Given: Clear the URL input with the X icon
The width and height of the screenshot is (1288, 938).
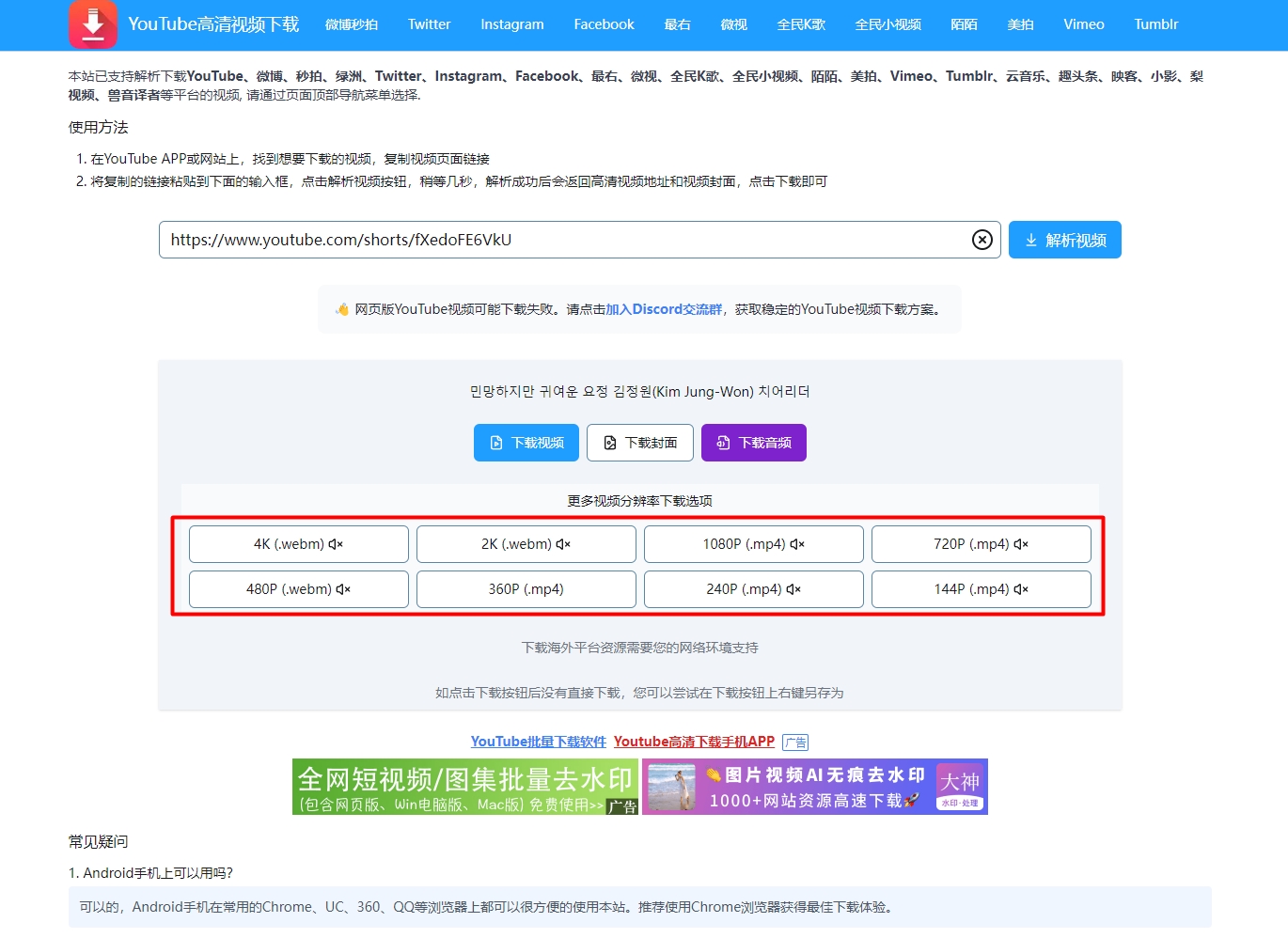Looking at the screenshot, I should pyautogui.click(x=982, y=240).
